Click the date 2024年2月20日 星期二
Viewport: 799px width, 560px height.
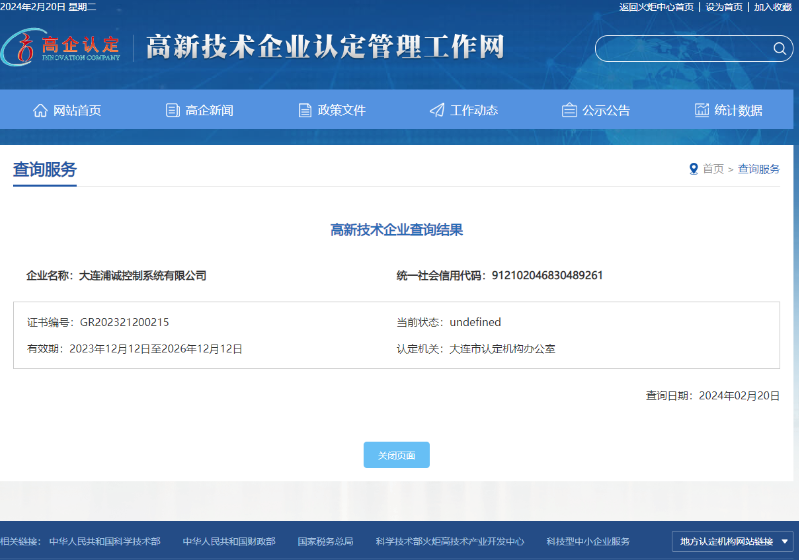(48, 7)
